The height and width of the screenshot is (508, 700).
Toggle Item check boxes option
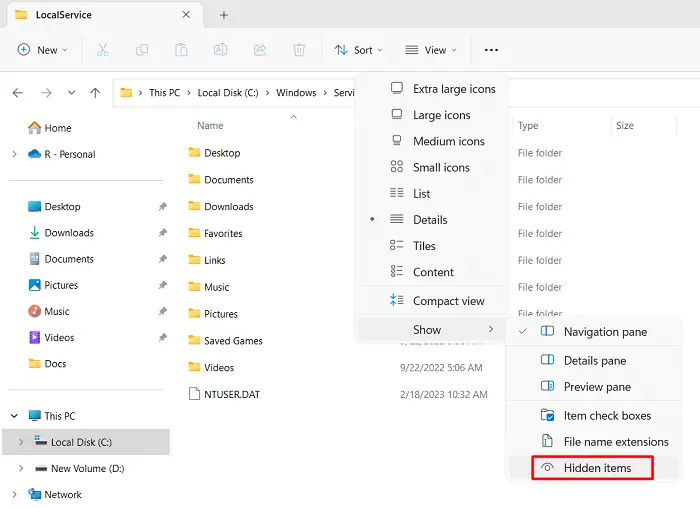593,416
